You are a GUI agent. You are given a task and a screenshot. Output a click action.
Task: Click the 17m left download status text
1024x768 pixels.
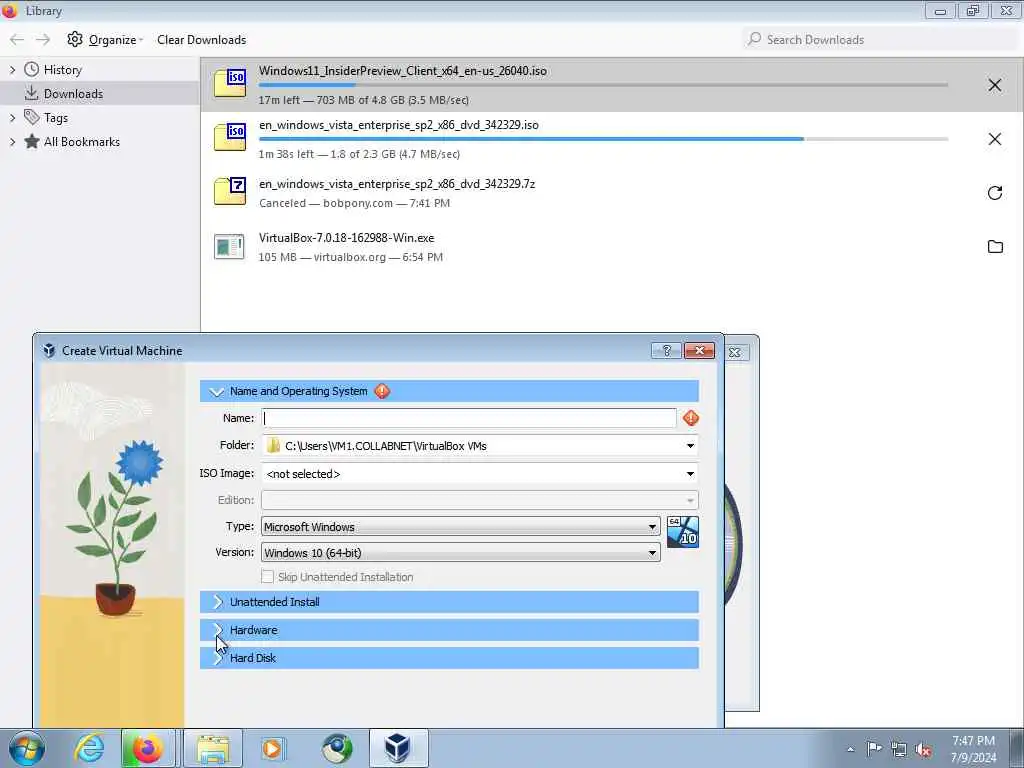(364, 100)
